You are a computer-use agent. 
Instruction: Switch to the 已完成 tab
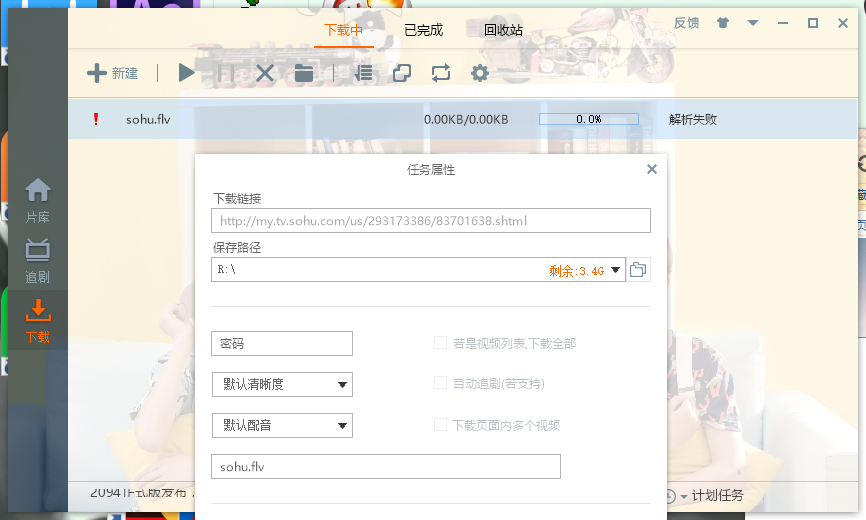[423, 30]
